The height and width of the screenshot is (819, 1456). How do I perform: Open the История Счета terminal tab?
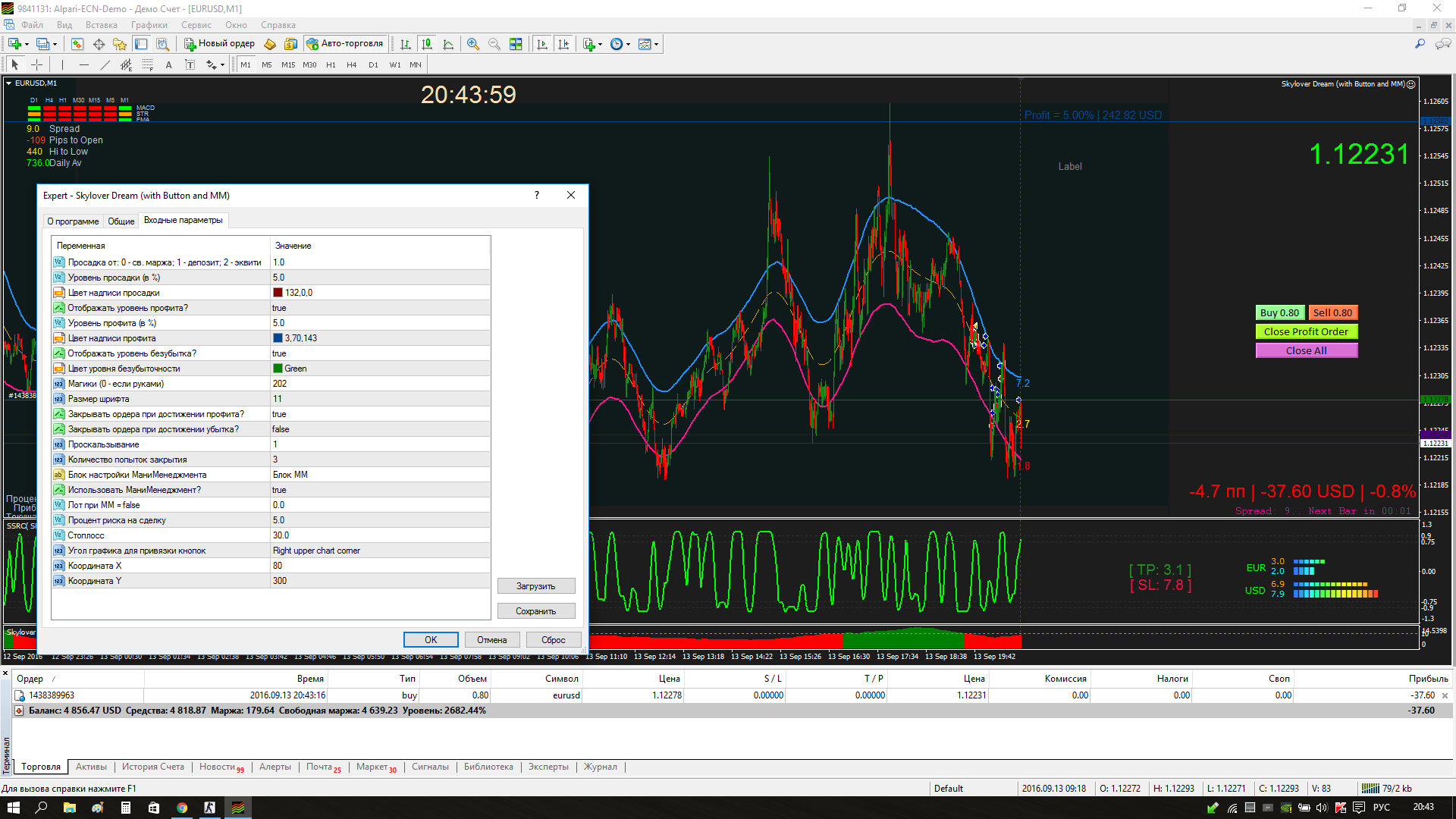[x=153, y=767]
